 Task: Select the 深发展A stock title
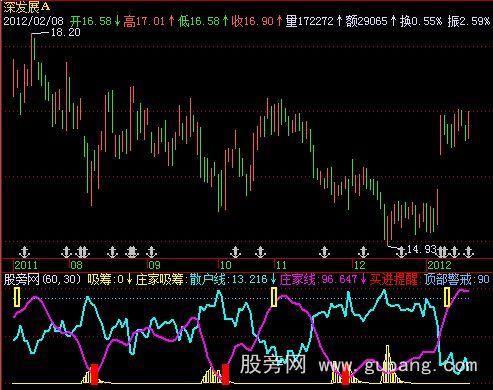(27, 6)
